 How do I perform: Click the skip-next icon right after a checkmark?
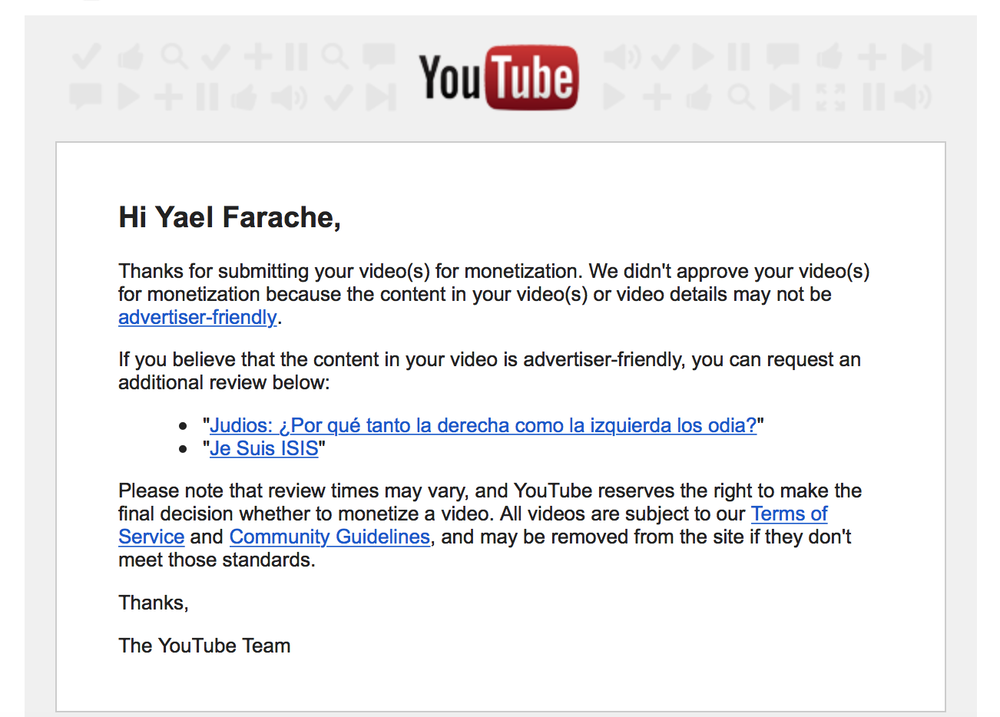[381, 97]
